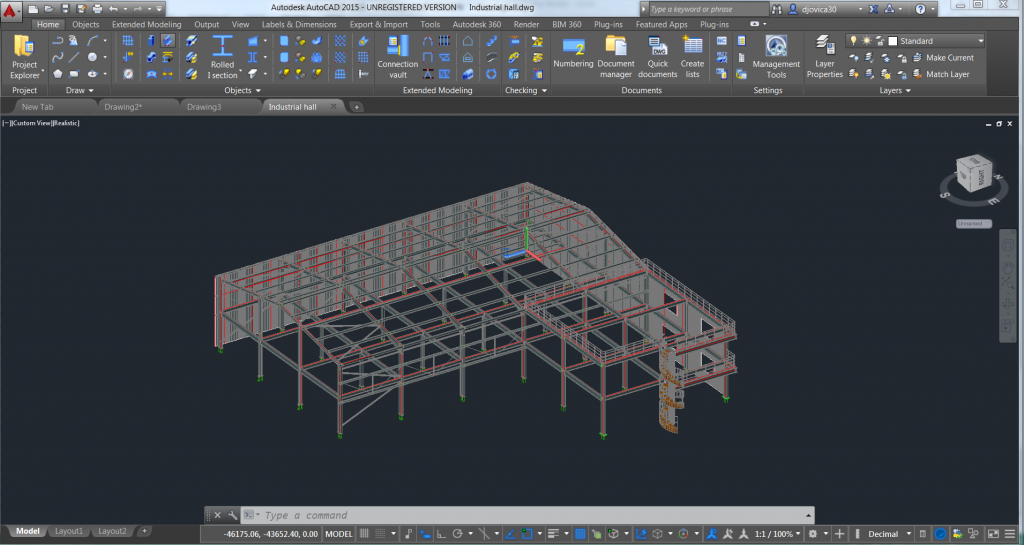
Task: Open the 1:1 / 100% annotation scale dropdown
Action: point(777,534)
